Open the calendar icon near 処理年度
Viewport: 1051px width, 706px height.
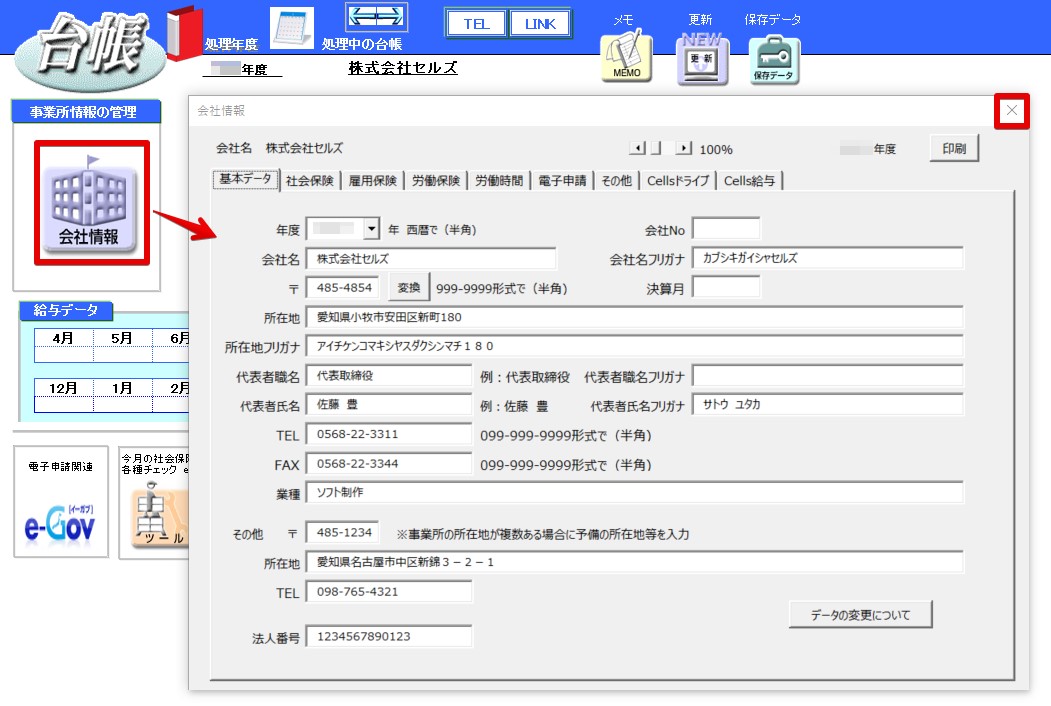coord(292,27)
